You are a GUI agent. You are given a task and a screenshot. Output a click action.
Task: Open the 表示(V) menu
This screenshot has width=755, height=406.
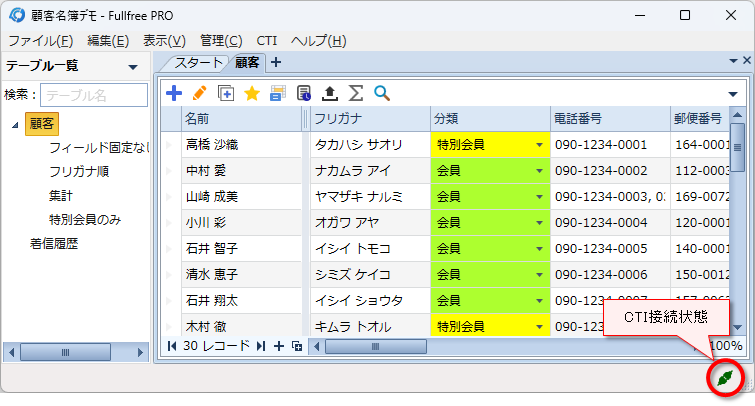[164, 41]
